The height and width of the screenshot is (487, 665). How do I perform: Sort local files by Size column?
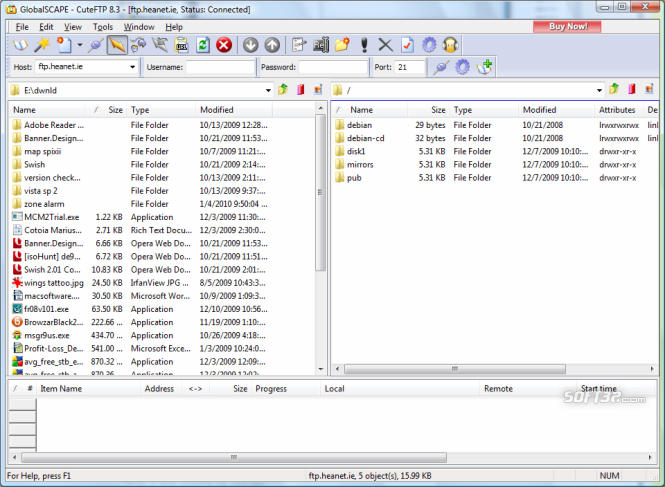[x=106, y=110]
